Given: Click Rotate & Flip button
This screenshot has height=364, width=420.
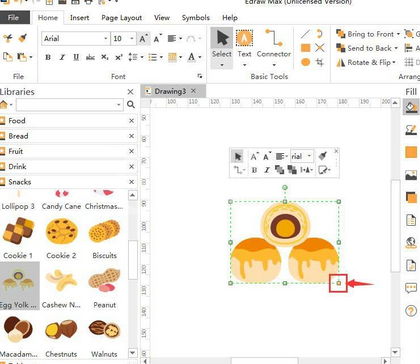Looking at the screenshot, I should click(366, 62).
